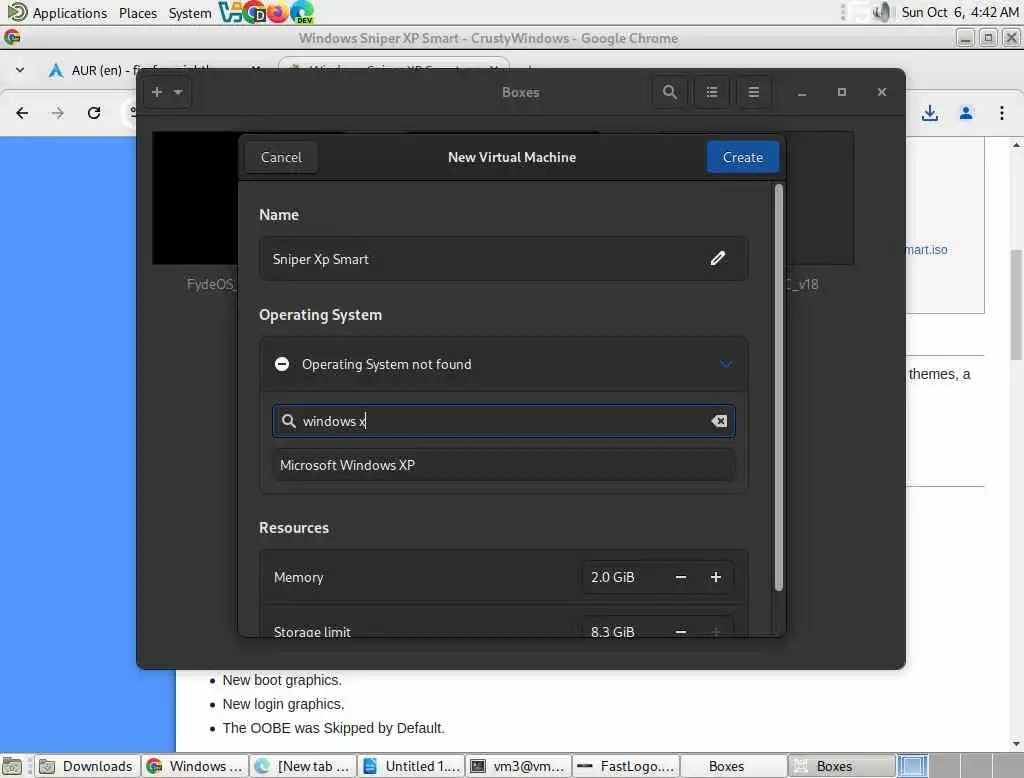Go back in Chrome

coord(22,113)
